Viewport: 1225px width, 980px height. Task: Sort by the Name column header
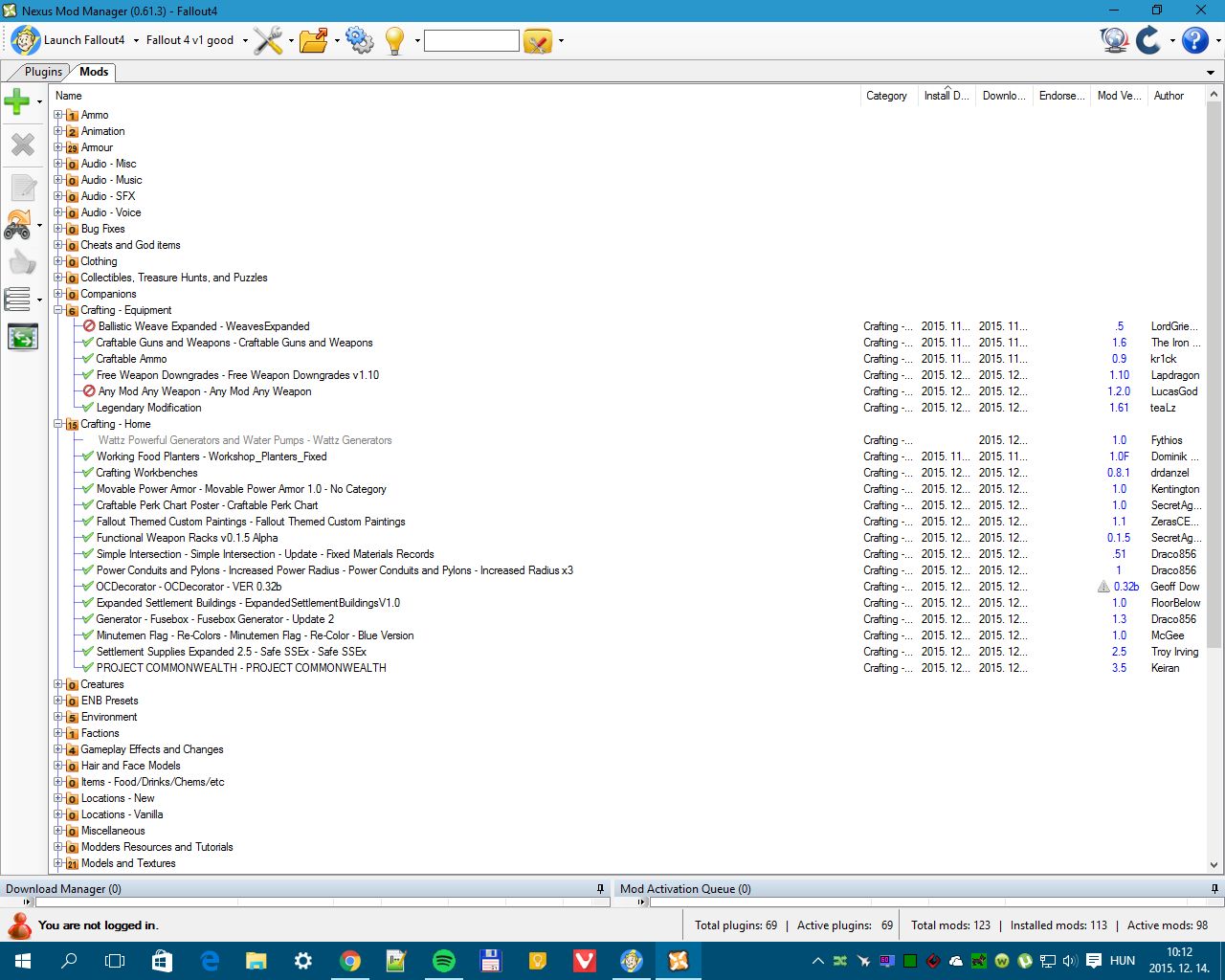tap(457, 96)
